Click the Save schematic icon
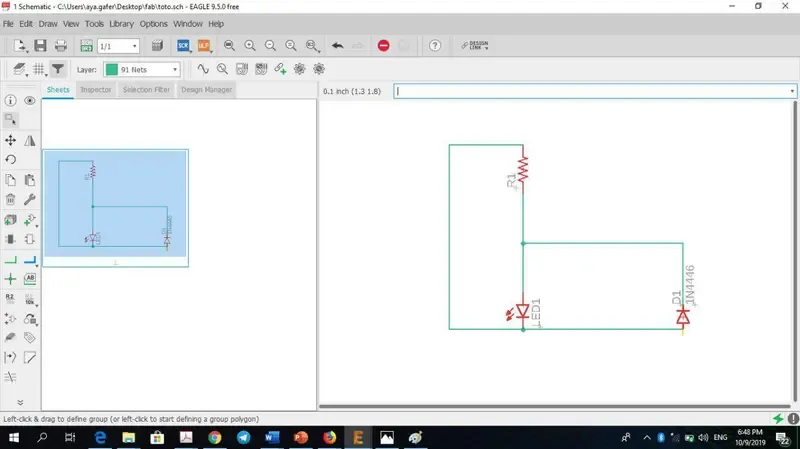Image resolution: width=800 pixels, height=449 pixels. click(x=41, y=45)
